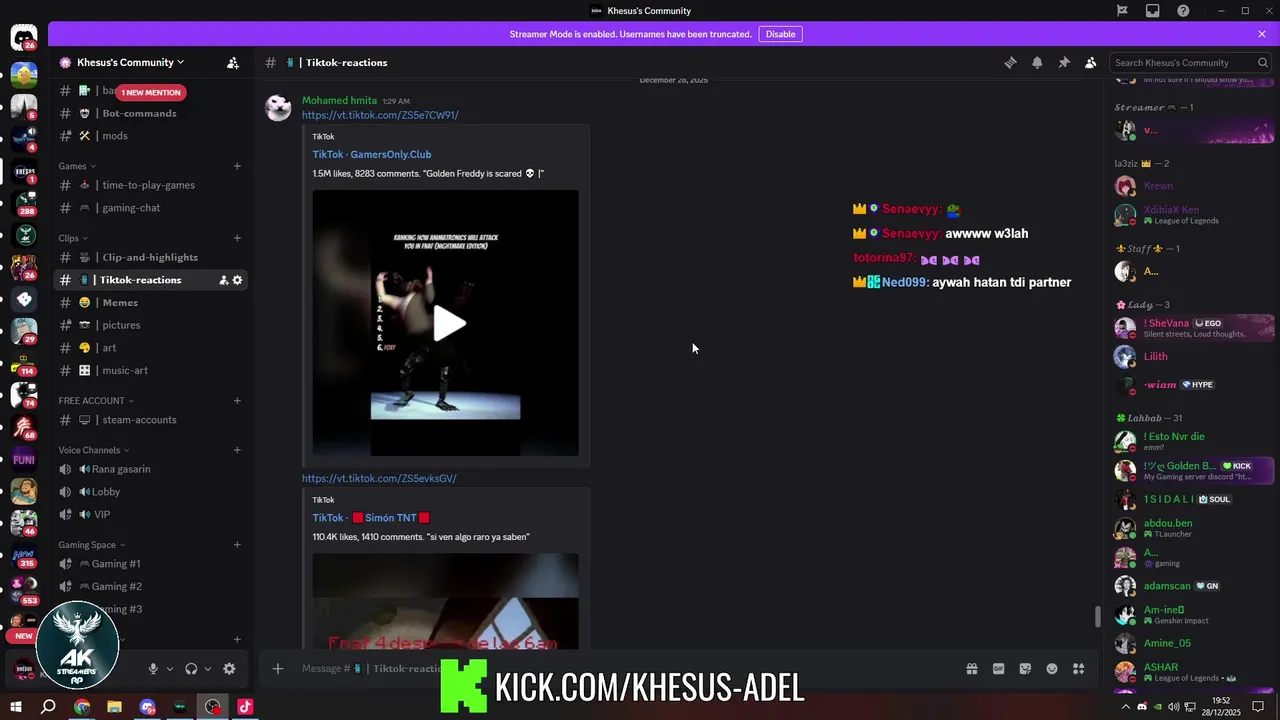Image resolution: width=1280 pixels, height=720 pixels.
Task: Show pinned messages pin icon
Action: pyautogui.click(x=1064, y=62)
